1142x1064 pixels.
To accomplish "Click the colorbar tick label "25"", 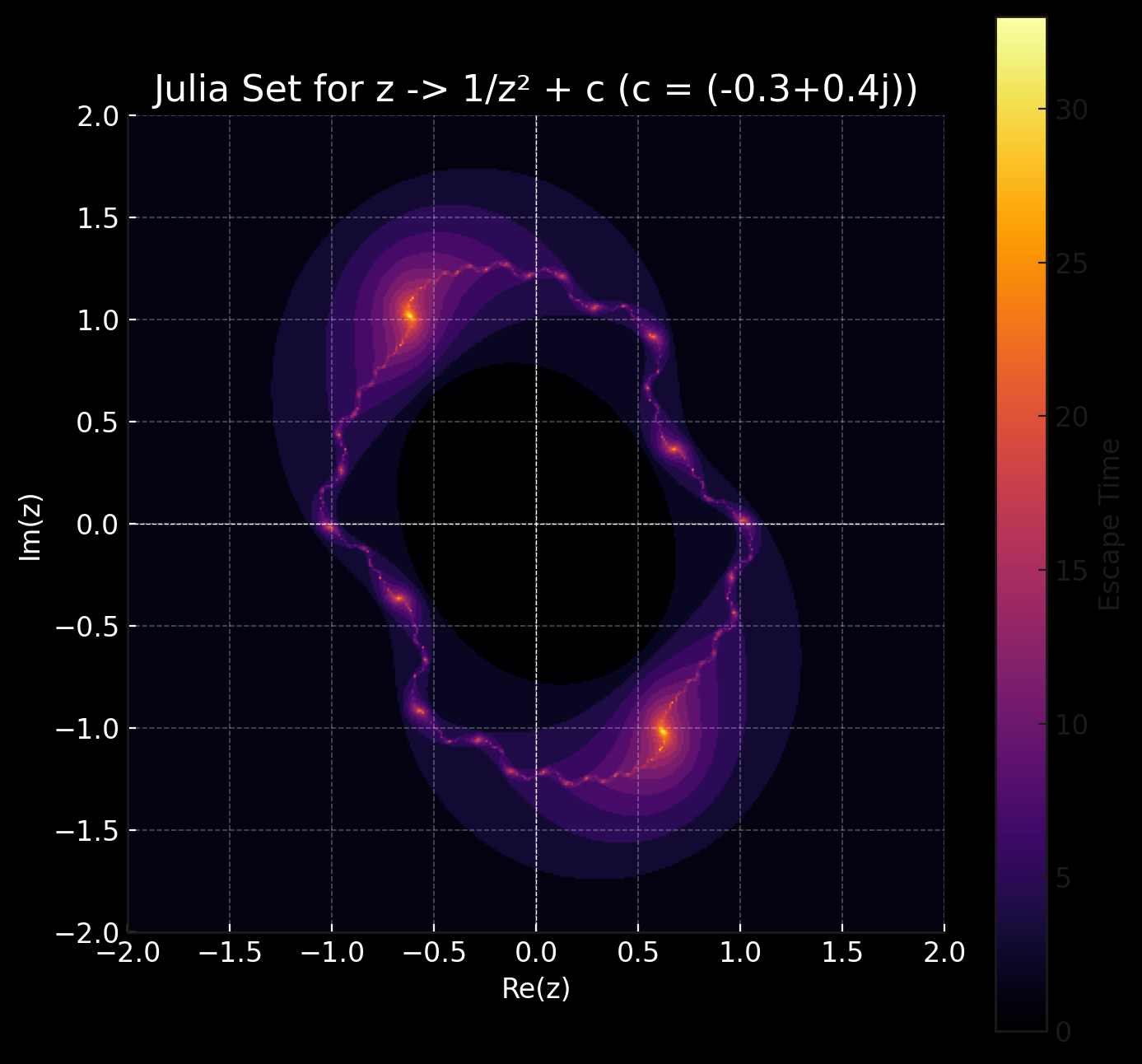I will pos(1071,264).
